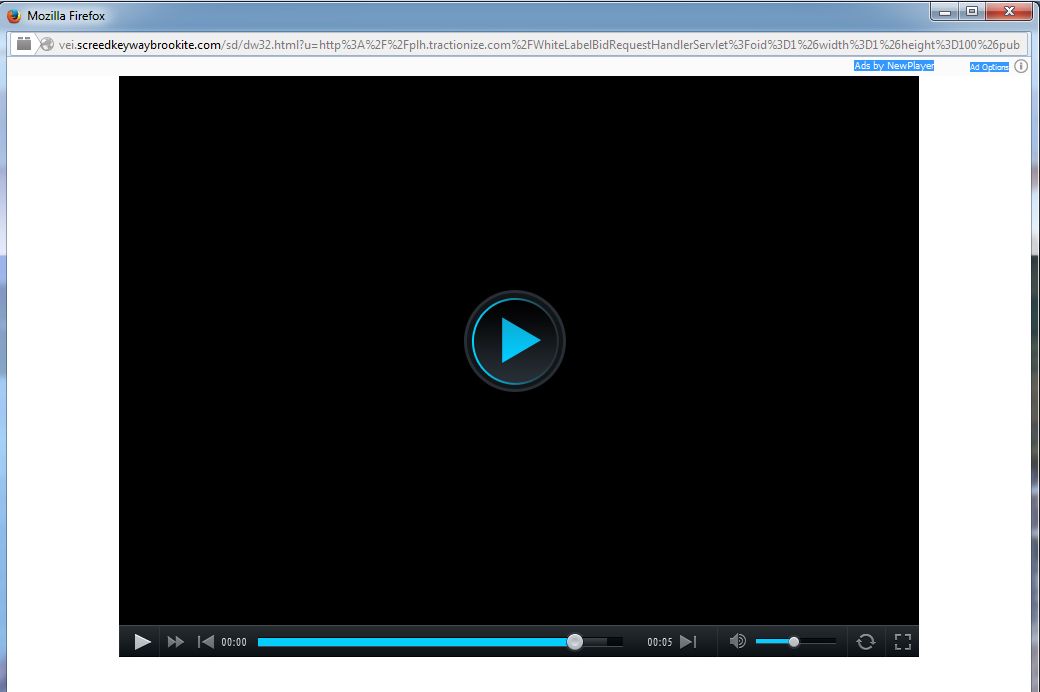Image resolution: width=1040 pixels, height=692 pixels.
Task: Click the skip-to-end icon
Action: (689, 641)
